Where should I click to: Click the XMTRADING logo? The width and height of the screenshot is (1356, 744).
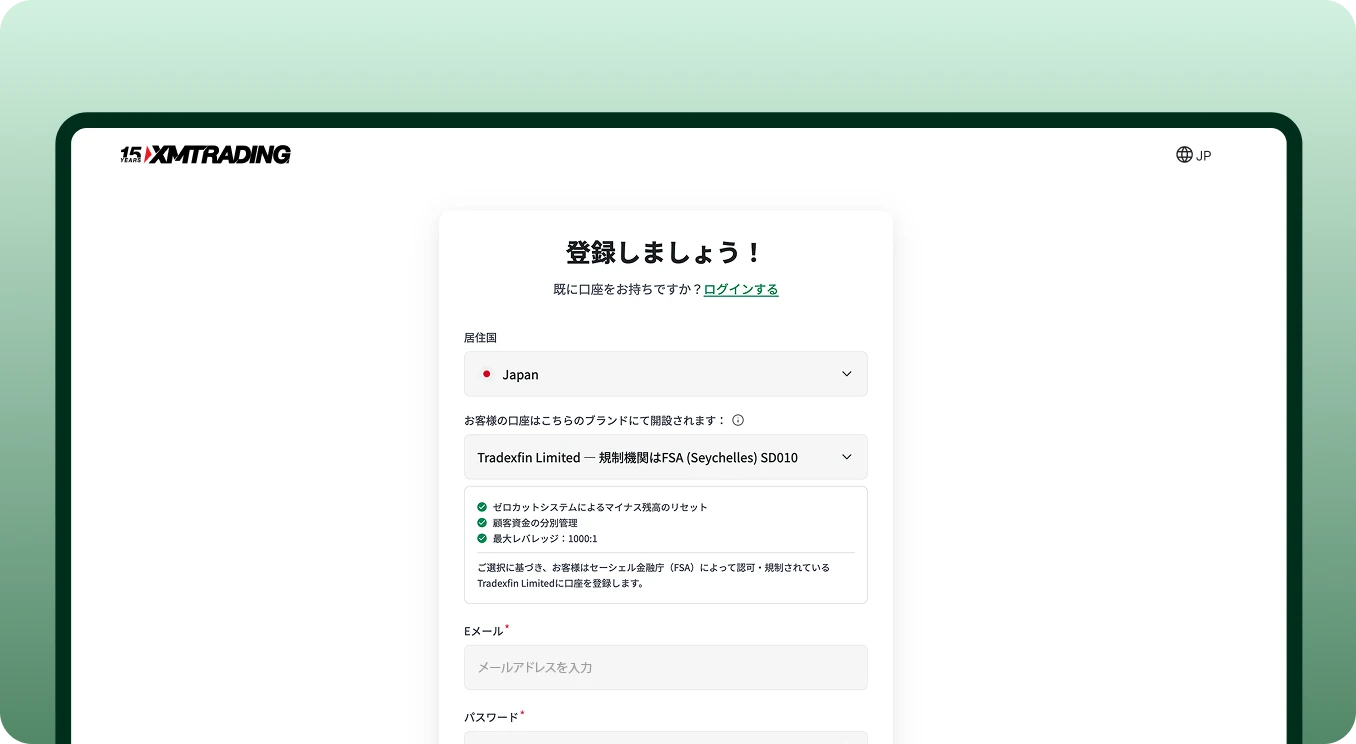tap(219, 154)
